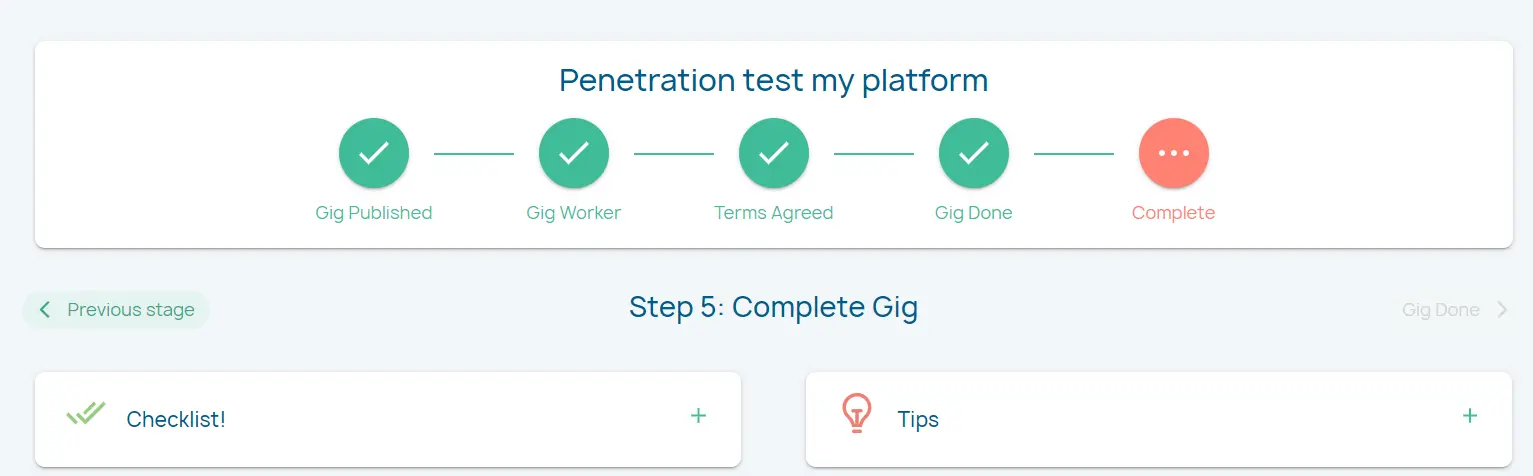Screen dimensions: 1533x476
Task: Click the Complete step label
Action: pyautogui.click(x=1174, y=213)
